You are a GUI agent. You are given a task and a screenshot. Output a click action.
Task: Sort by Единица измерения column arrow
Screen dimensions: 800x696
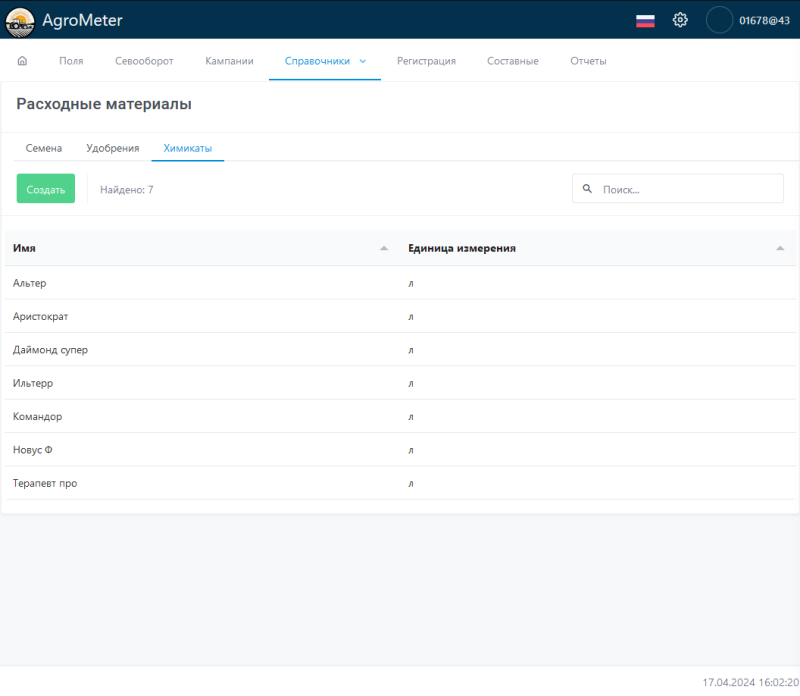pos(780,248)
